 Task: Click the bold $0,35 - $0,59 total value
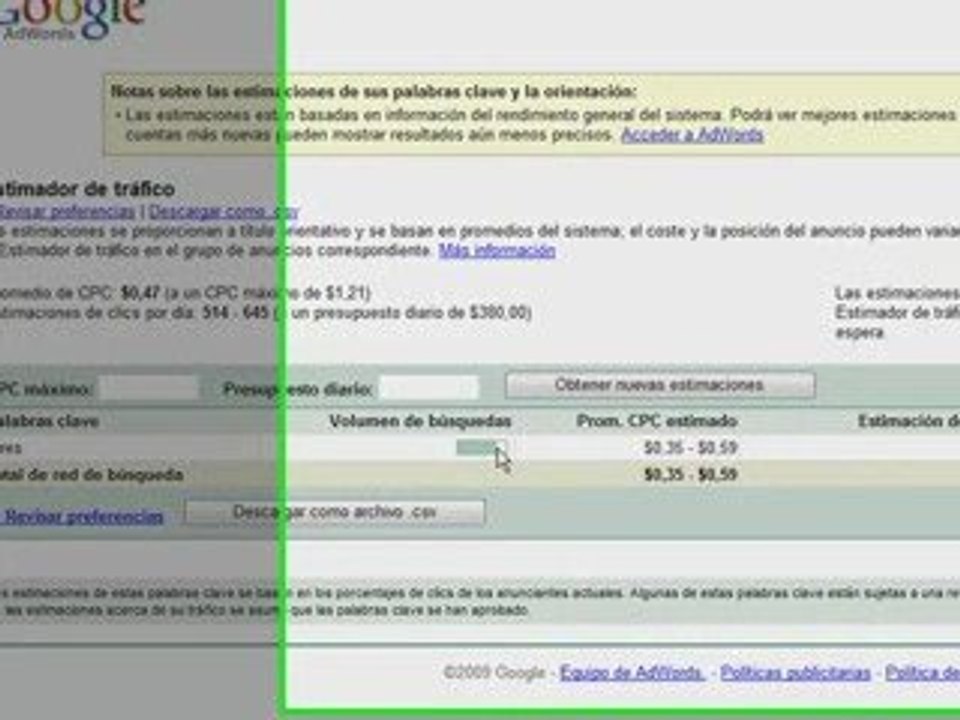[691, 474]
